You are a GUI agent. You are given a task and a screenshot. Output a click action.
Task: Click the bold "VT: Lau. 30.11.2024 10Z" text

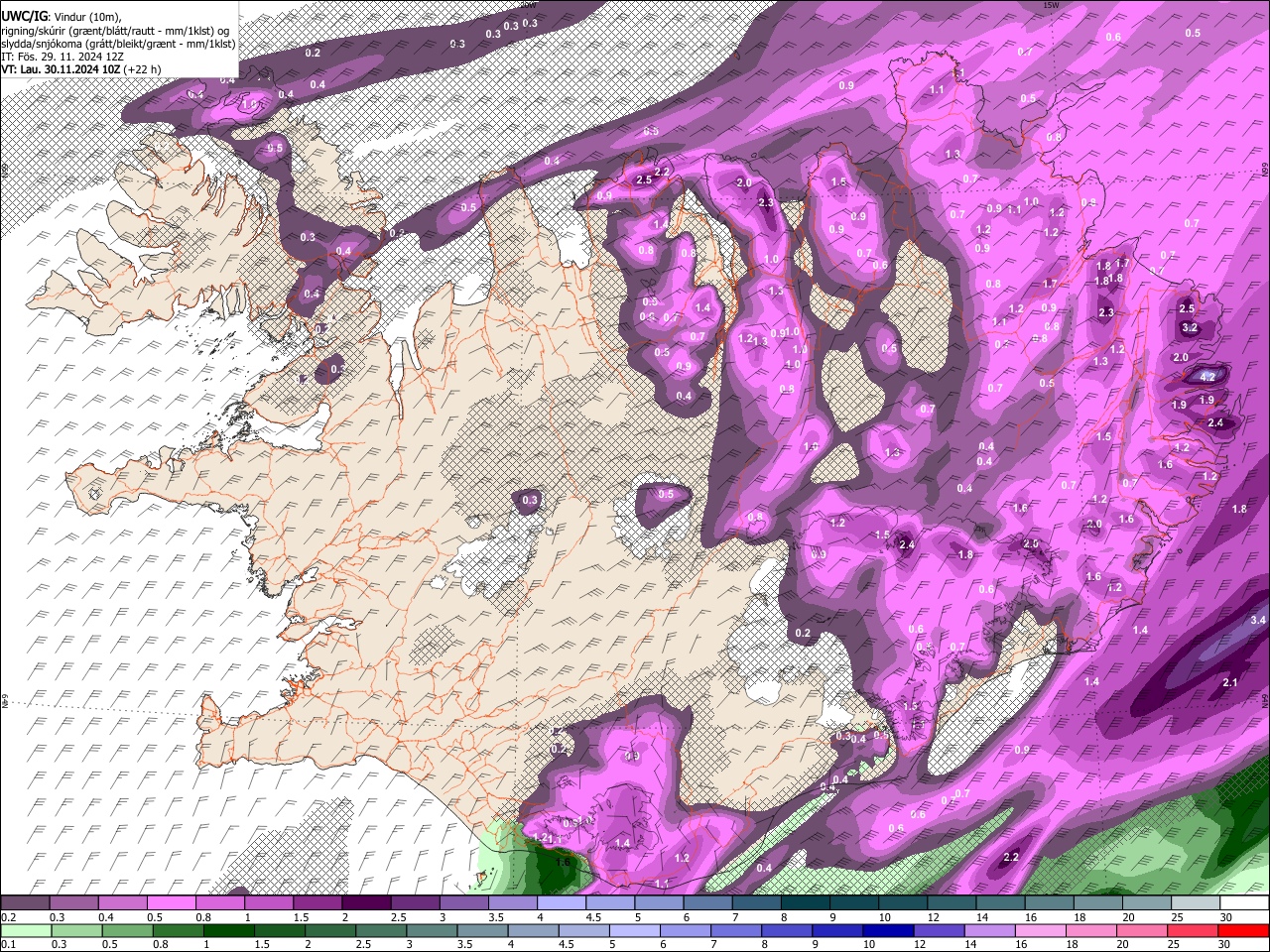(61, 69)
